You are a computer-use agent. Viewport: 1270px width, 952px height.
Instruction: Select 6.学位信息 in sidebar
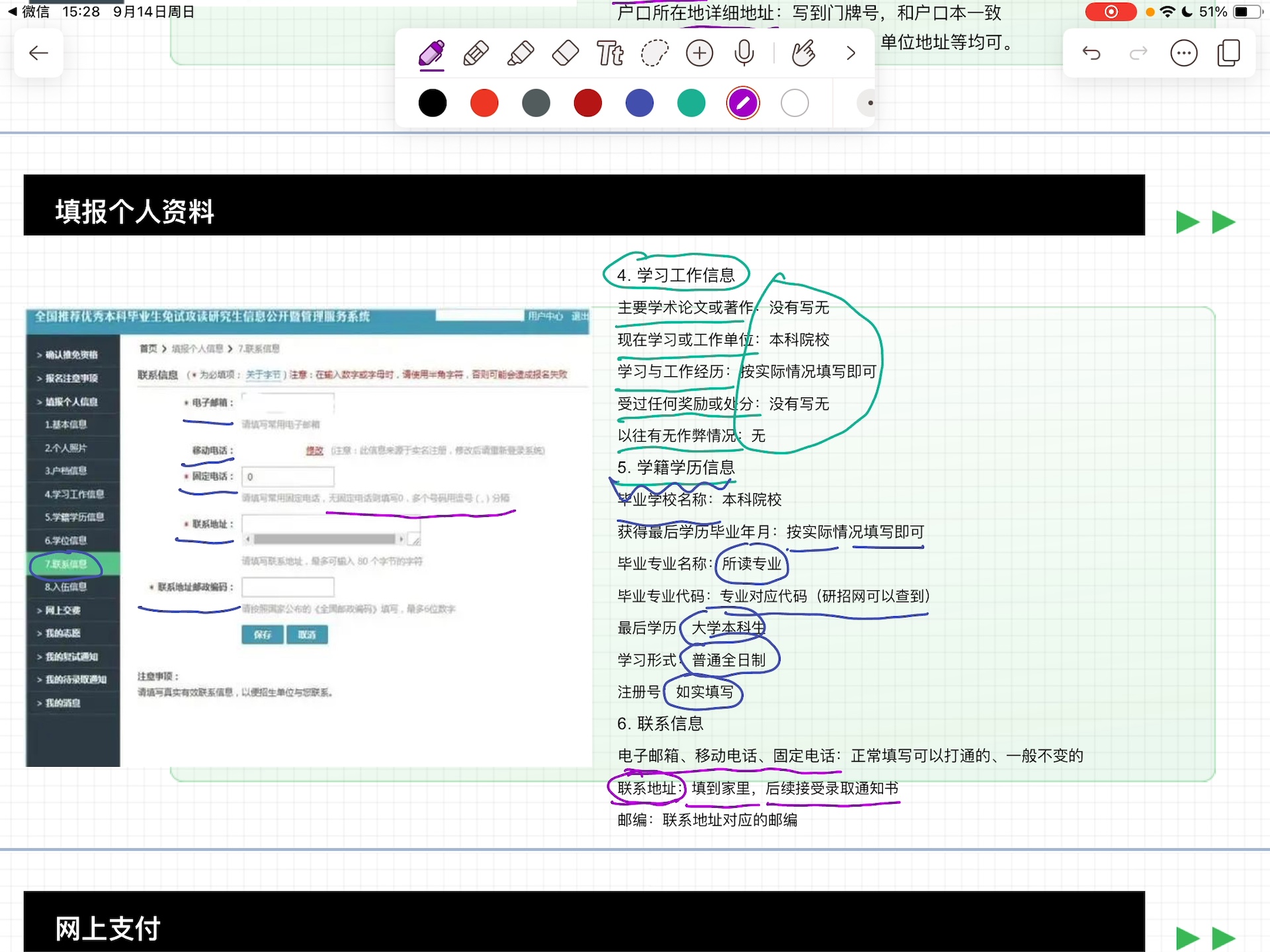pyautogui.click(x=66, y=541)
